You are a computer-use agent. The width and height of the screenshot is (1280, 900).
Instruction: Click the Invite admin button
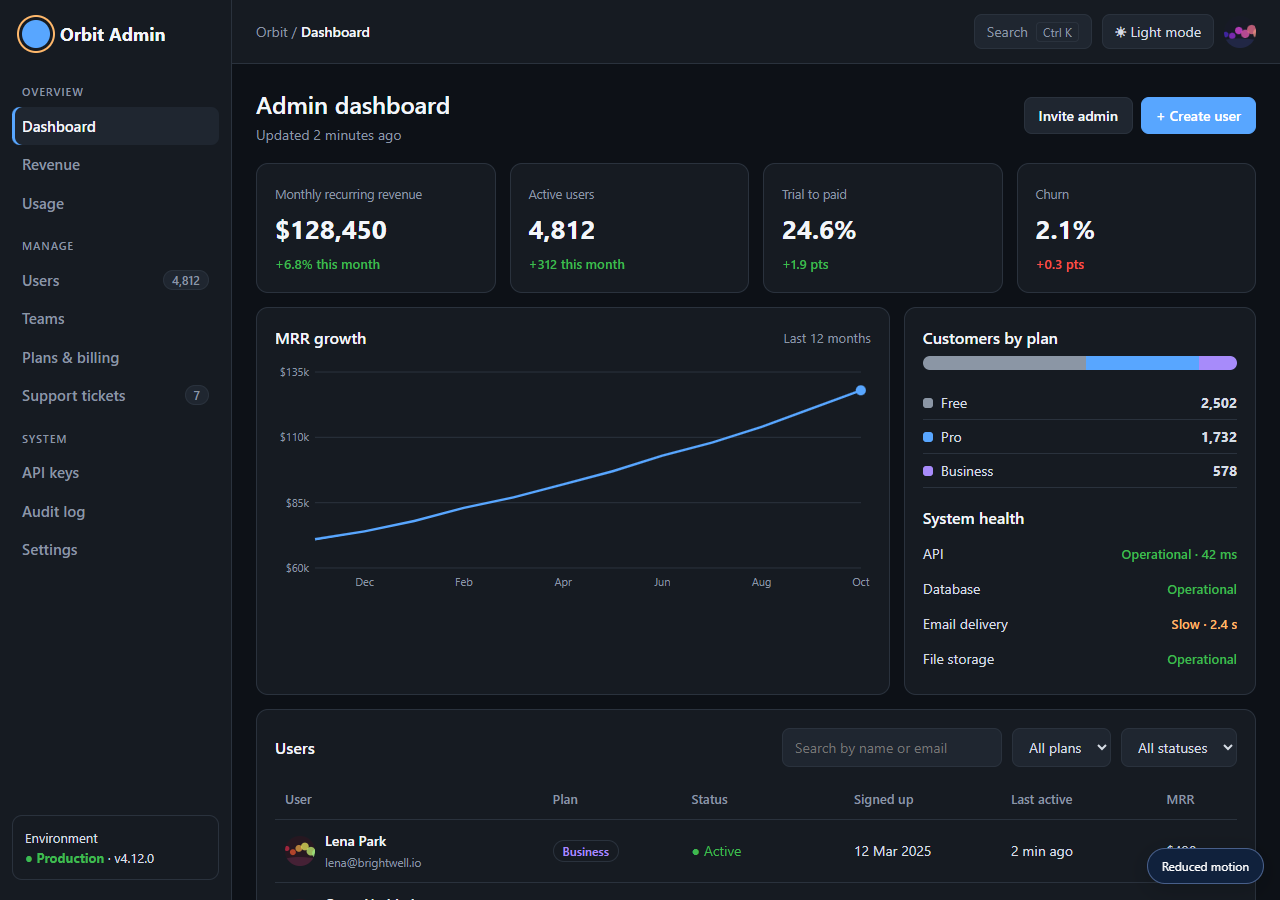(1078, 116)
